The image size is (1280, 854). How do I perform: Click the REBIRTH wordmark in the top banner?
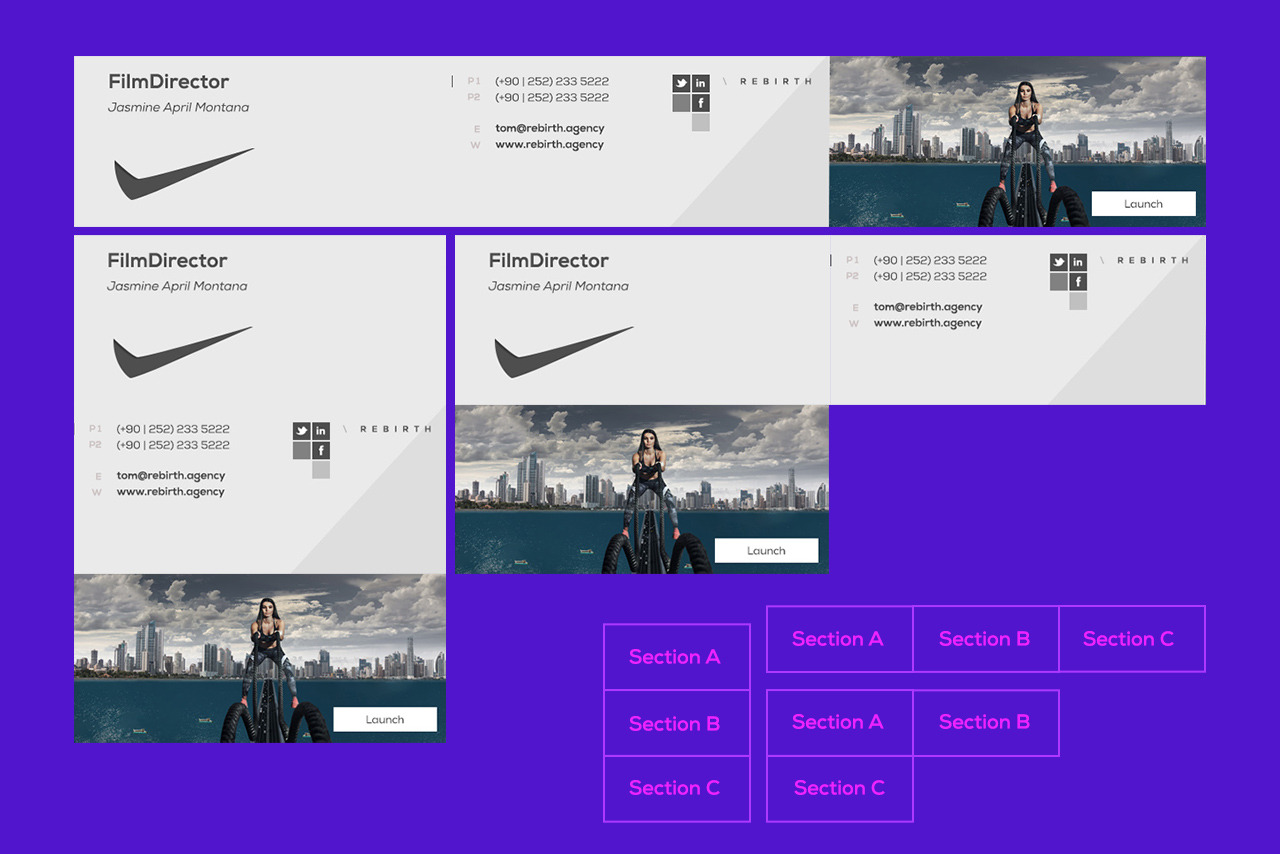pos(775,82)
